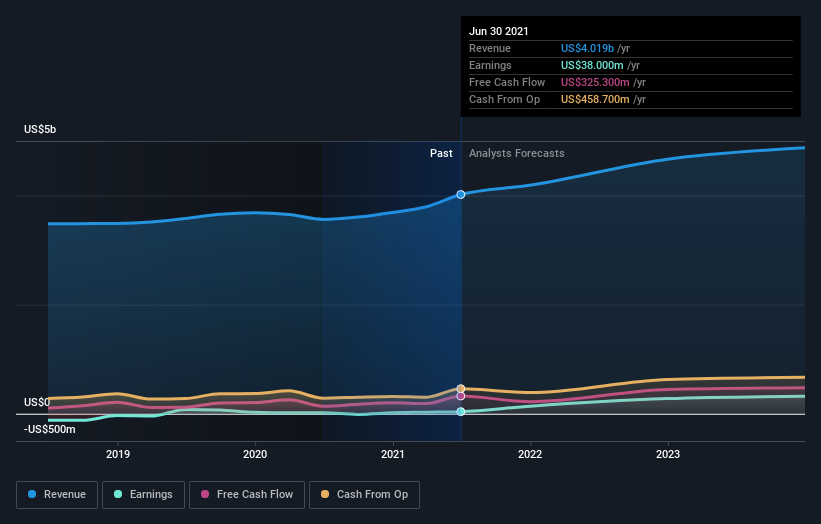Click the Jun 30 2021 tooltip date
The width and height of the screenshot is (821, 524).
tap(498, 31)
